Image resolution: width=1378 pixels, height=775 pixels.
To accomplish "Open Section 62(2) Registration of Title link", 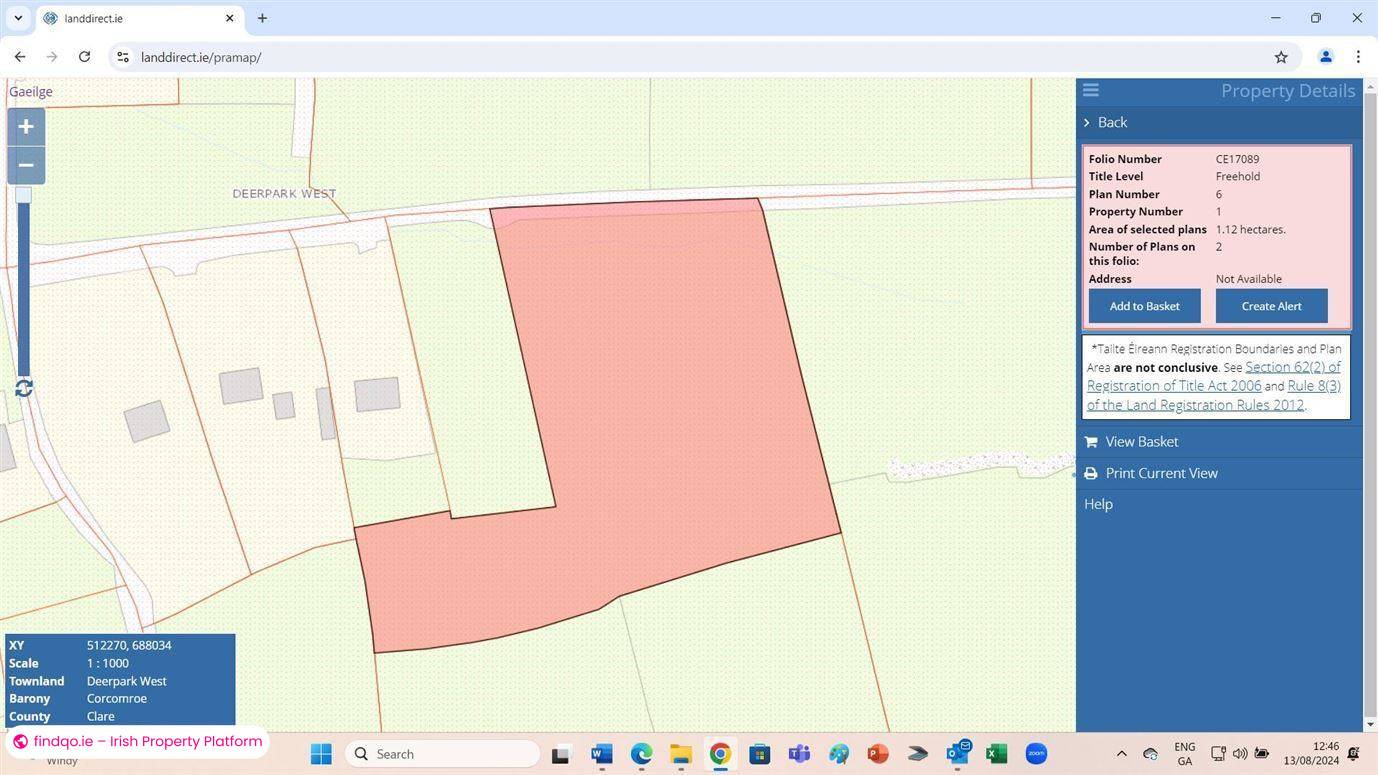I will [1292, 367].
